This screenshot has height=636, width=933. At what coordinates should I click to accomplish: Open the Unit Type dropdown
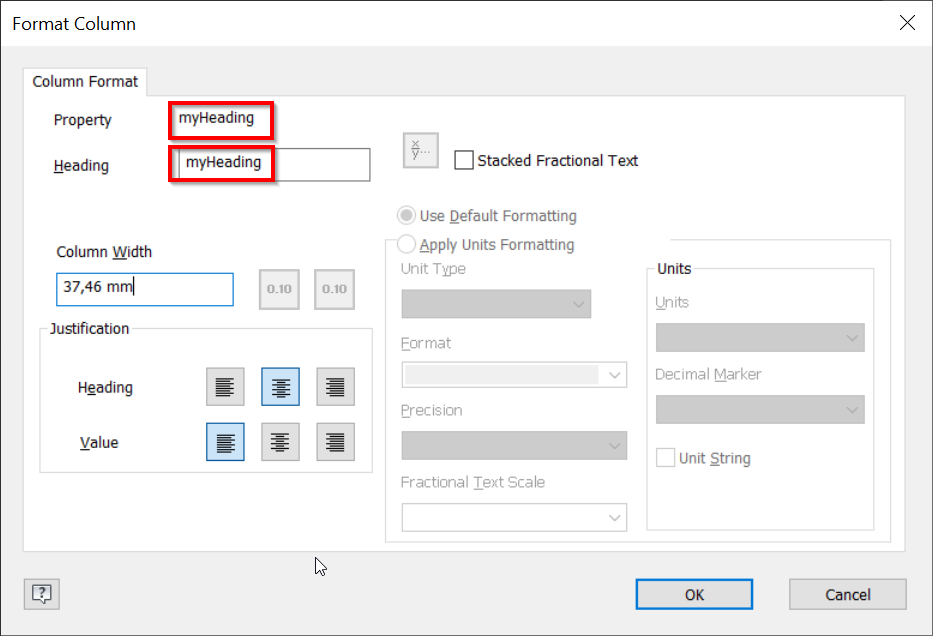[x=496, y=302]
